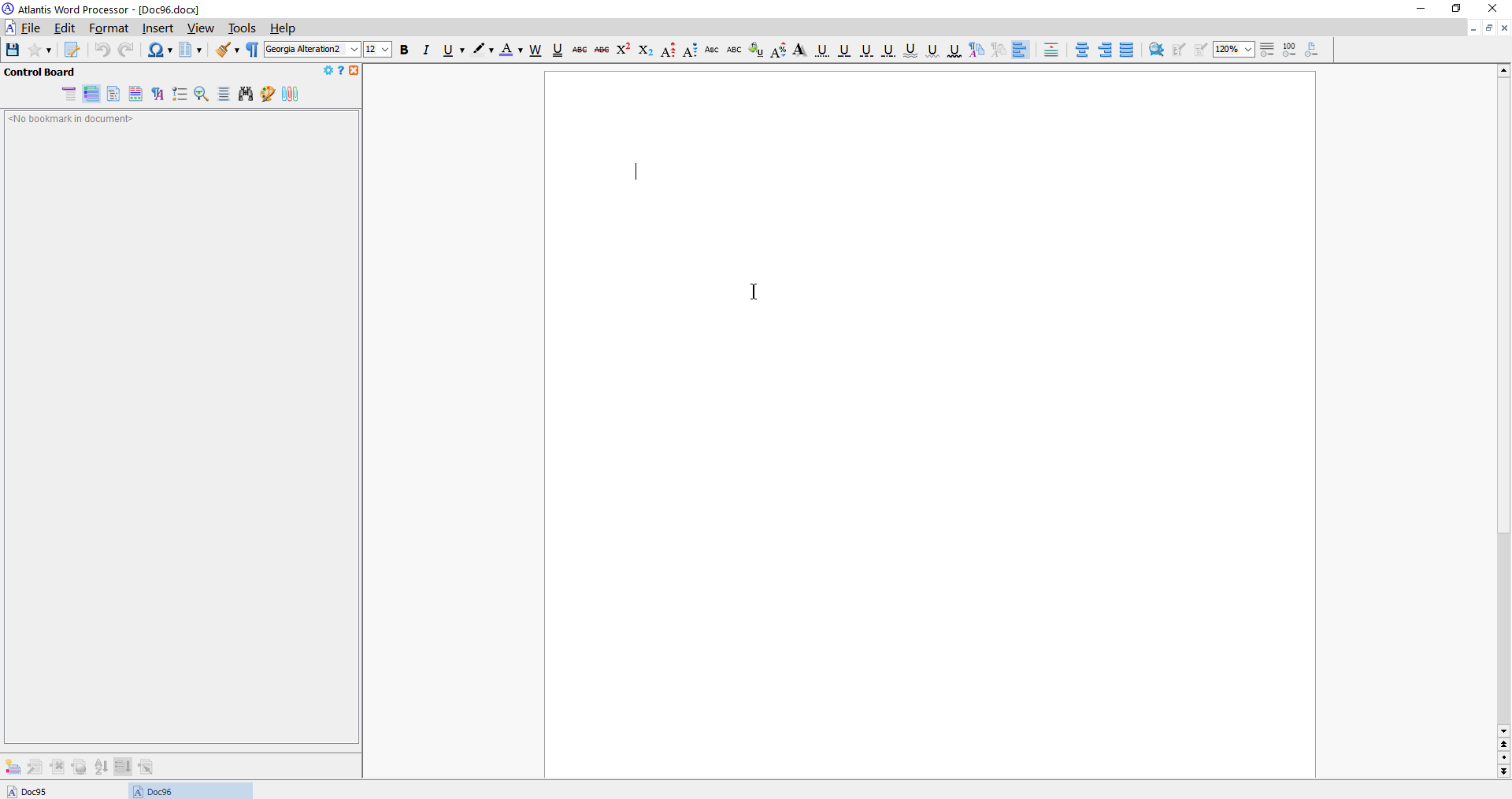Open the Control Board color palette panel
The width and height of the screenshot is (1512, 799).
coord(268,95)
